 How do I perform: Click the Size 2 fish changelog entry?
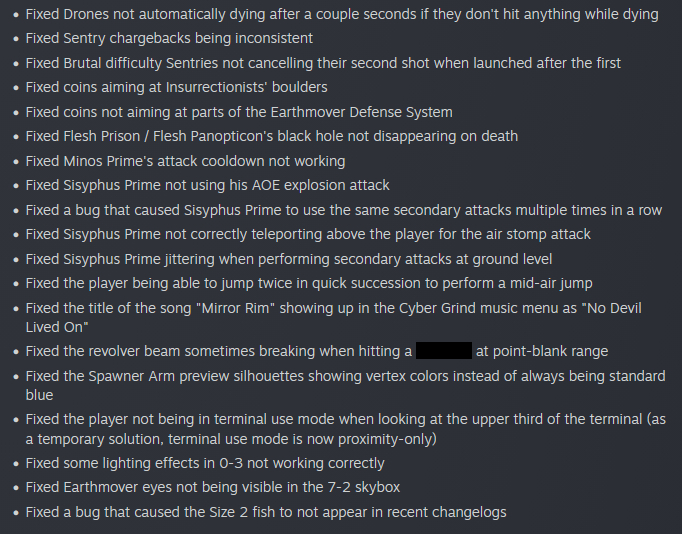(266, 512)
